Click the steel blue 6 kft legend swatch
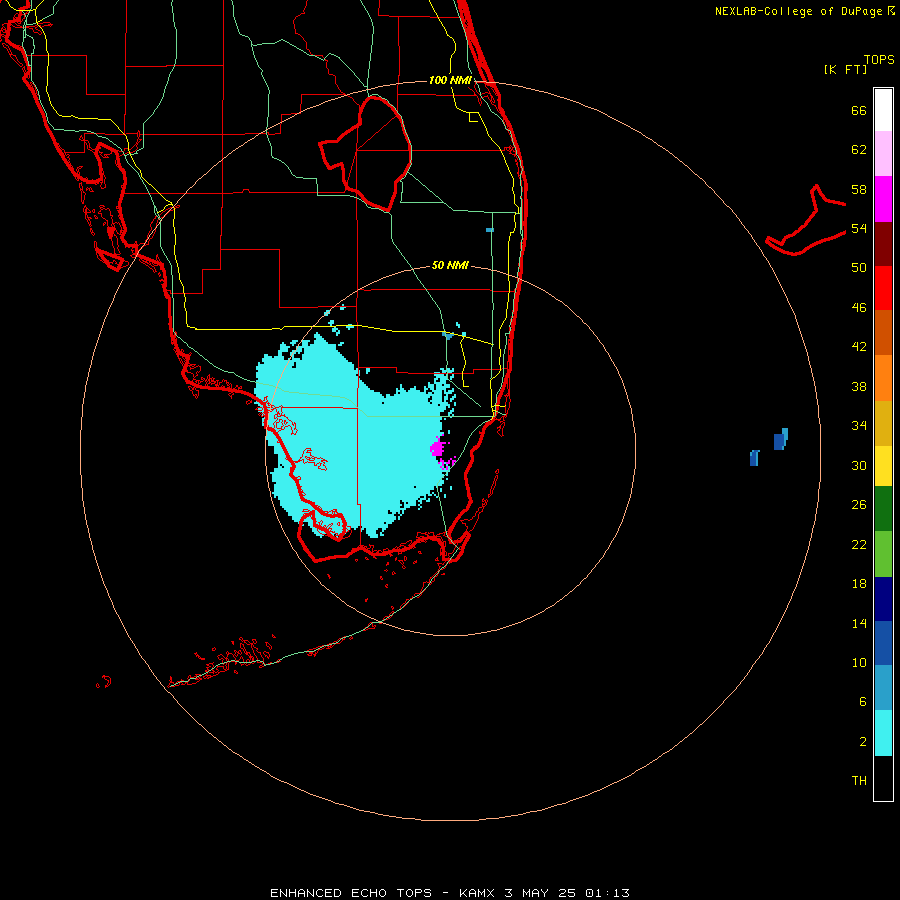The height and width of the screenshot is (900, 900). click(883, 688)
